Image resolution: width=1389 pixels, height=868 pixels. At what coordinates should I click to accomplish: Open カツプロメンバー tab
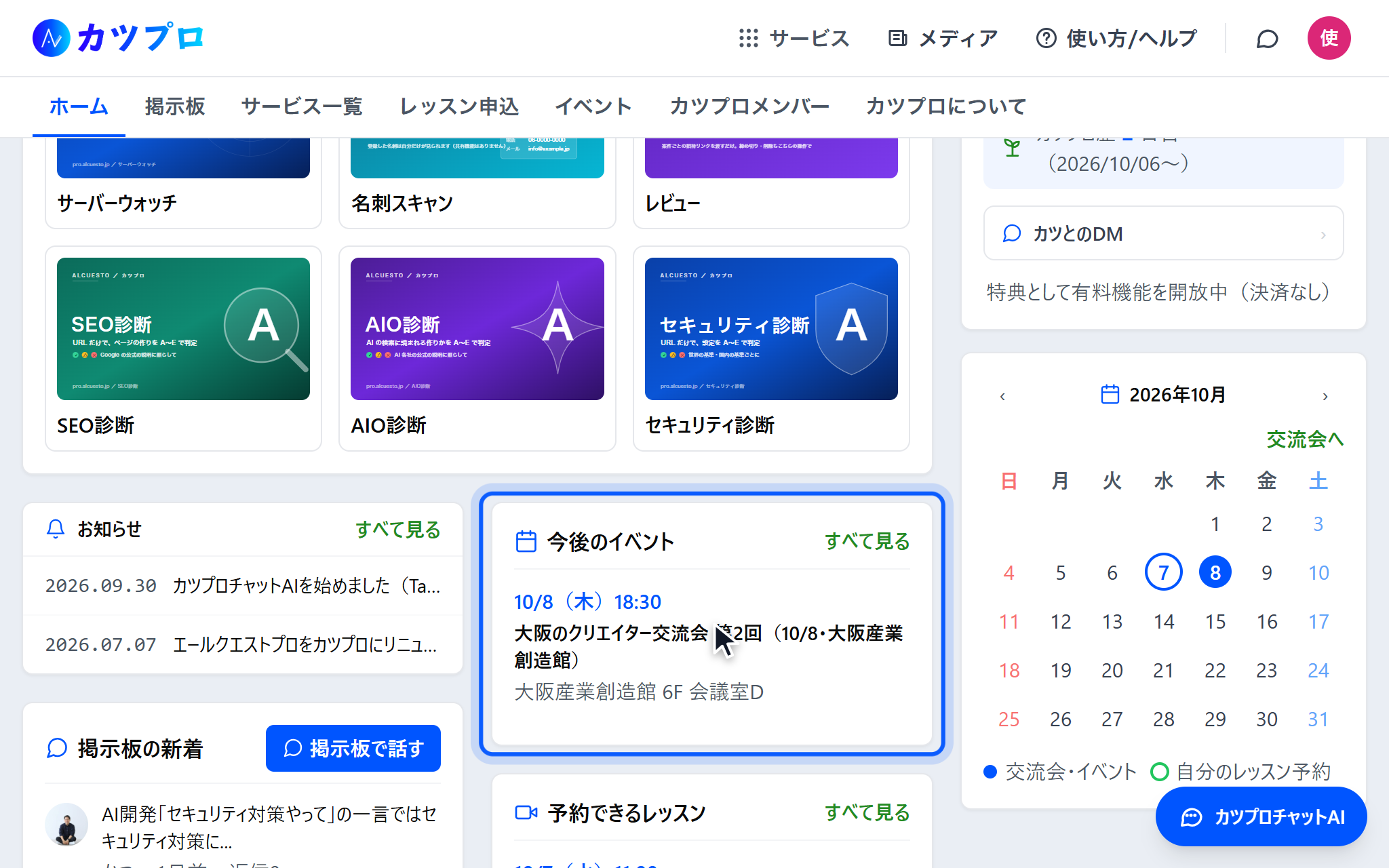pyautogui.click(x=749, y=106)
